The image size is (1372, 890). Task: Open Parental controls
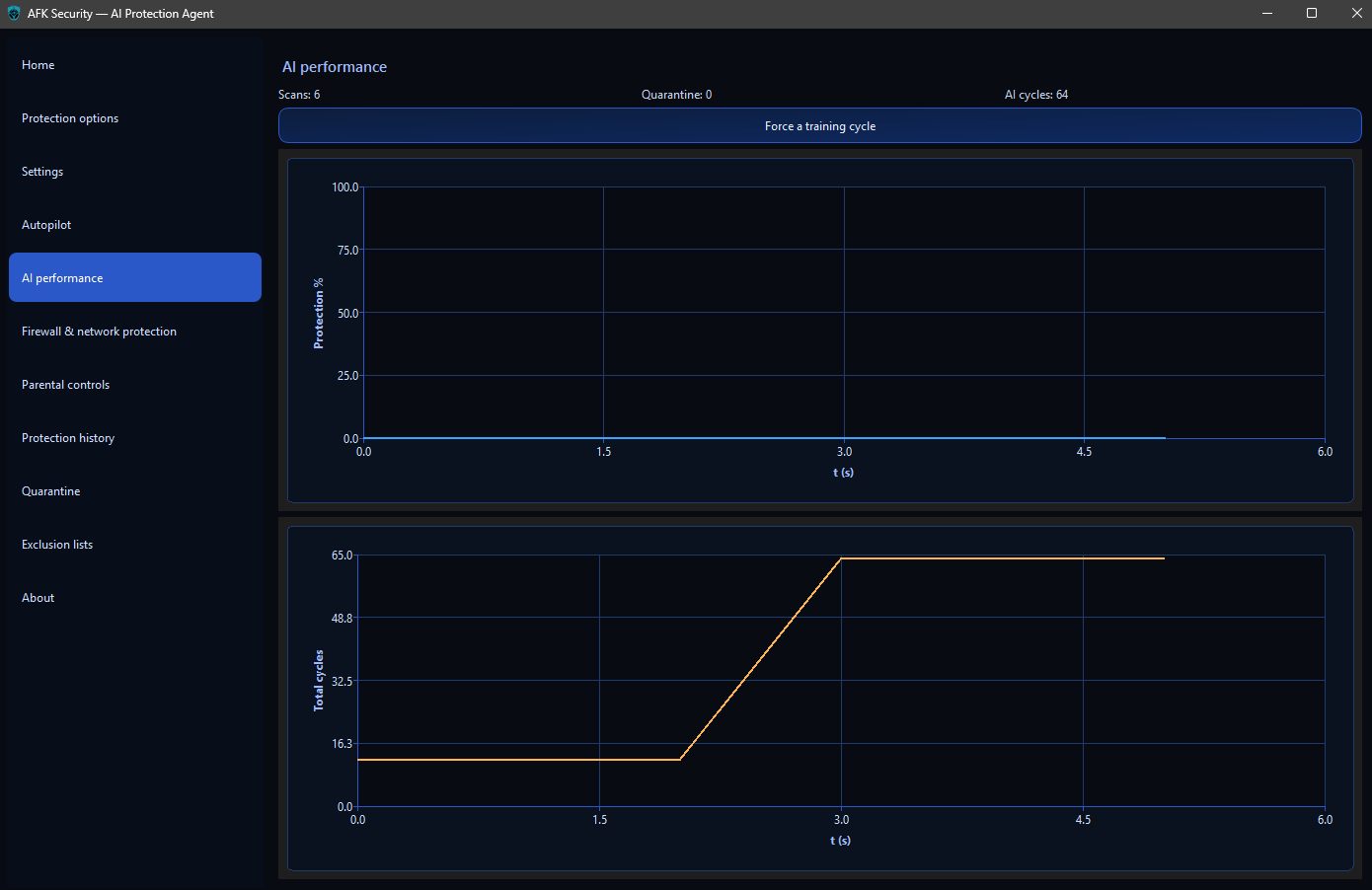click(x=65, y=384)
